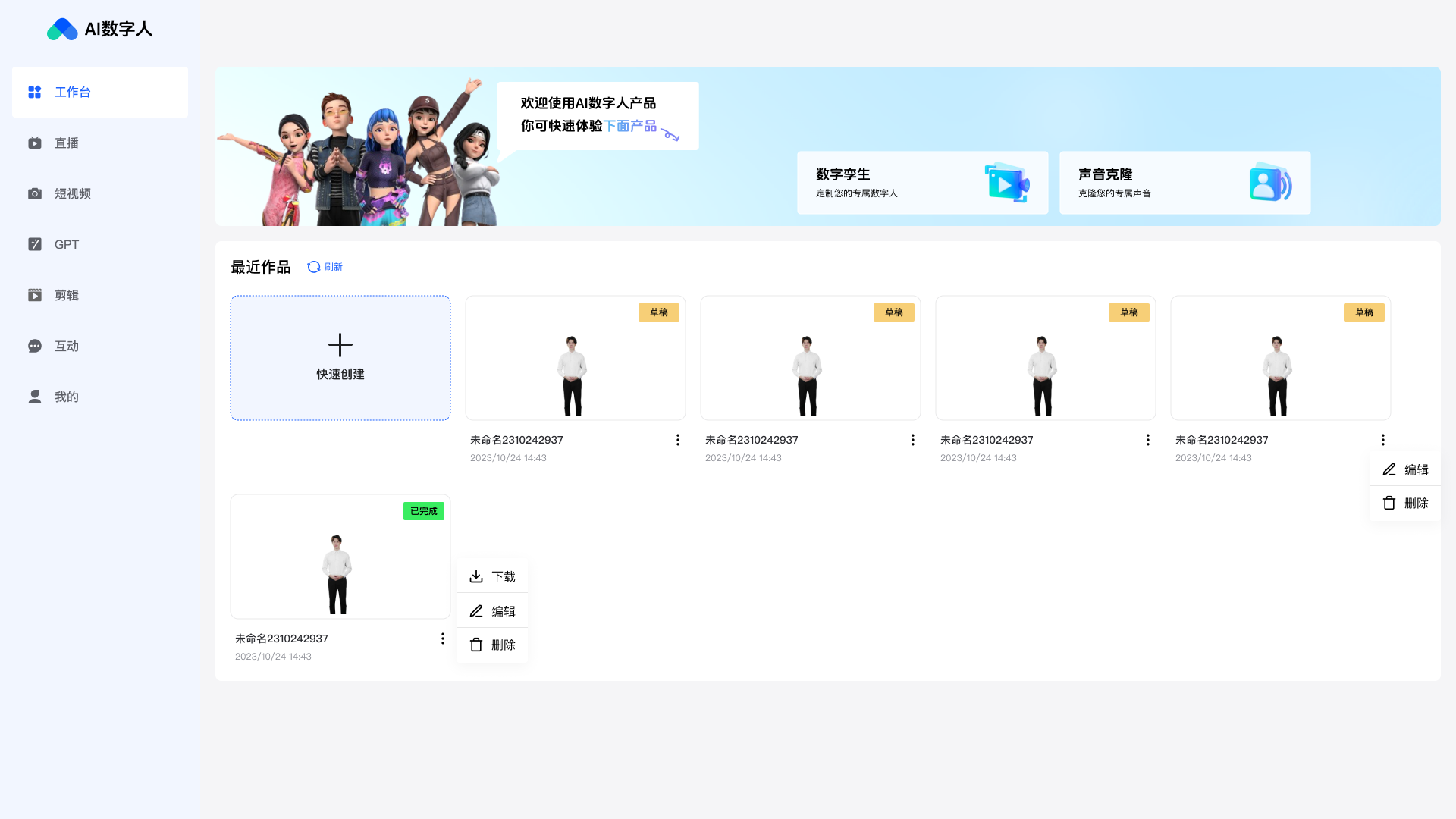This screenshot has height=819, width=1456.
Task: Expand the three-dot menu of the third draft
Action: pyautogui.click(x=1147, y=440)
